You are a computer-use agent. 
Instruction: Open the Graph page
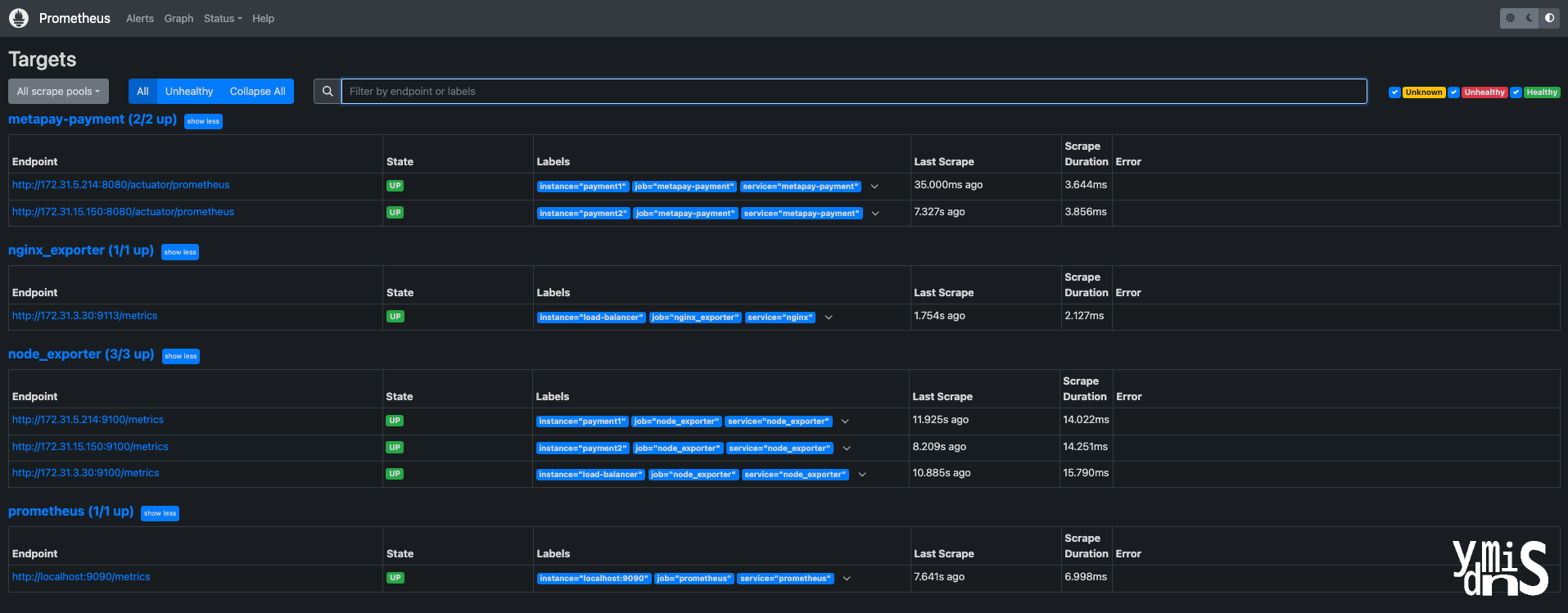coord(178,18)
